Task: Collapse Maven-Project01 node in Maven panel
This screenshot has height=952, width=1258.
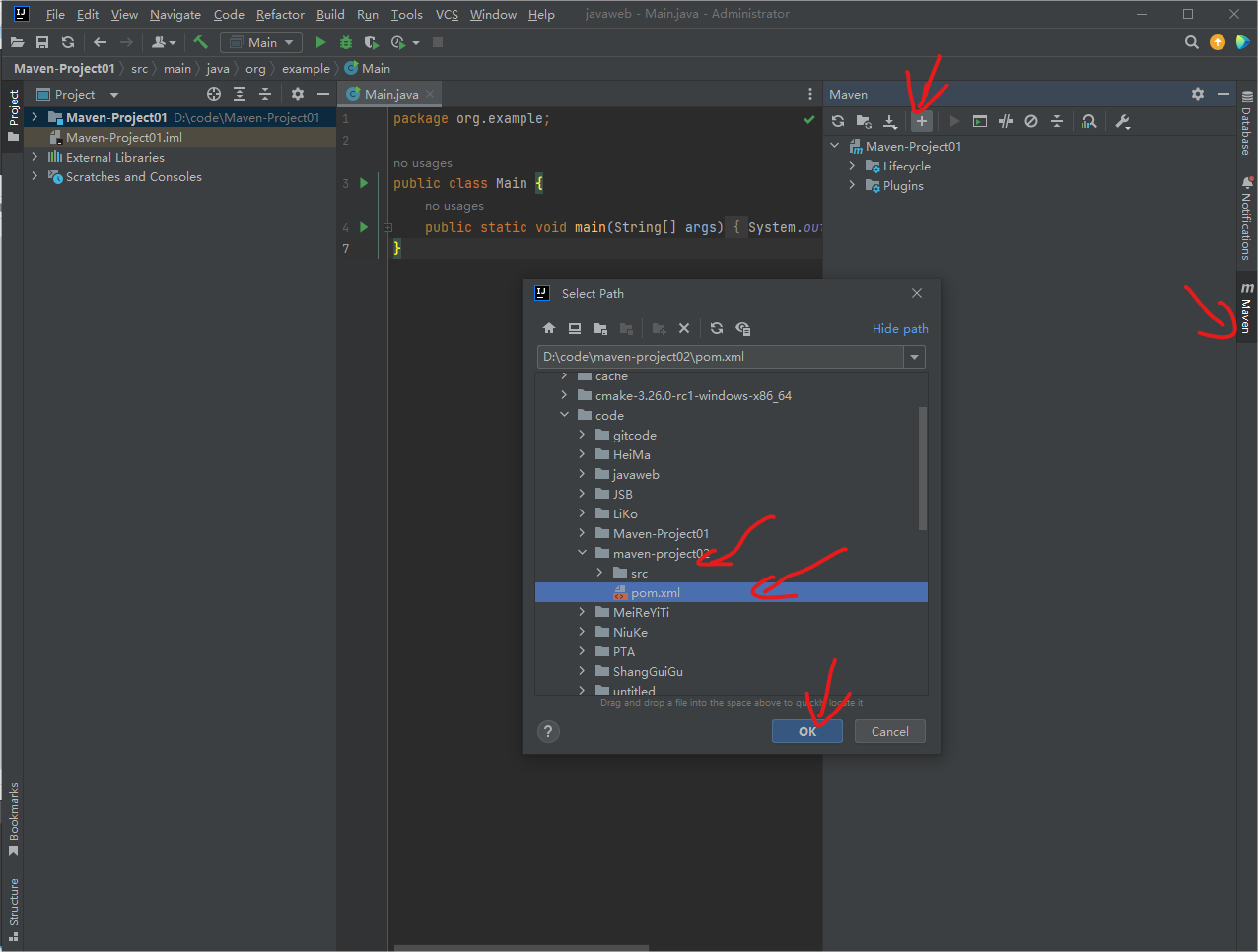Action: tap(835, 146)
